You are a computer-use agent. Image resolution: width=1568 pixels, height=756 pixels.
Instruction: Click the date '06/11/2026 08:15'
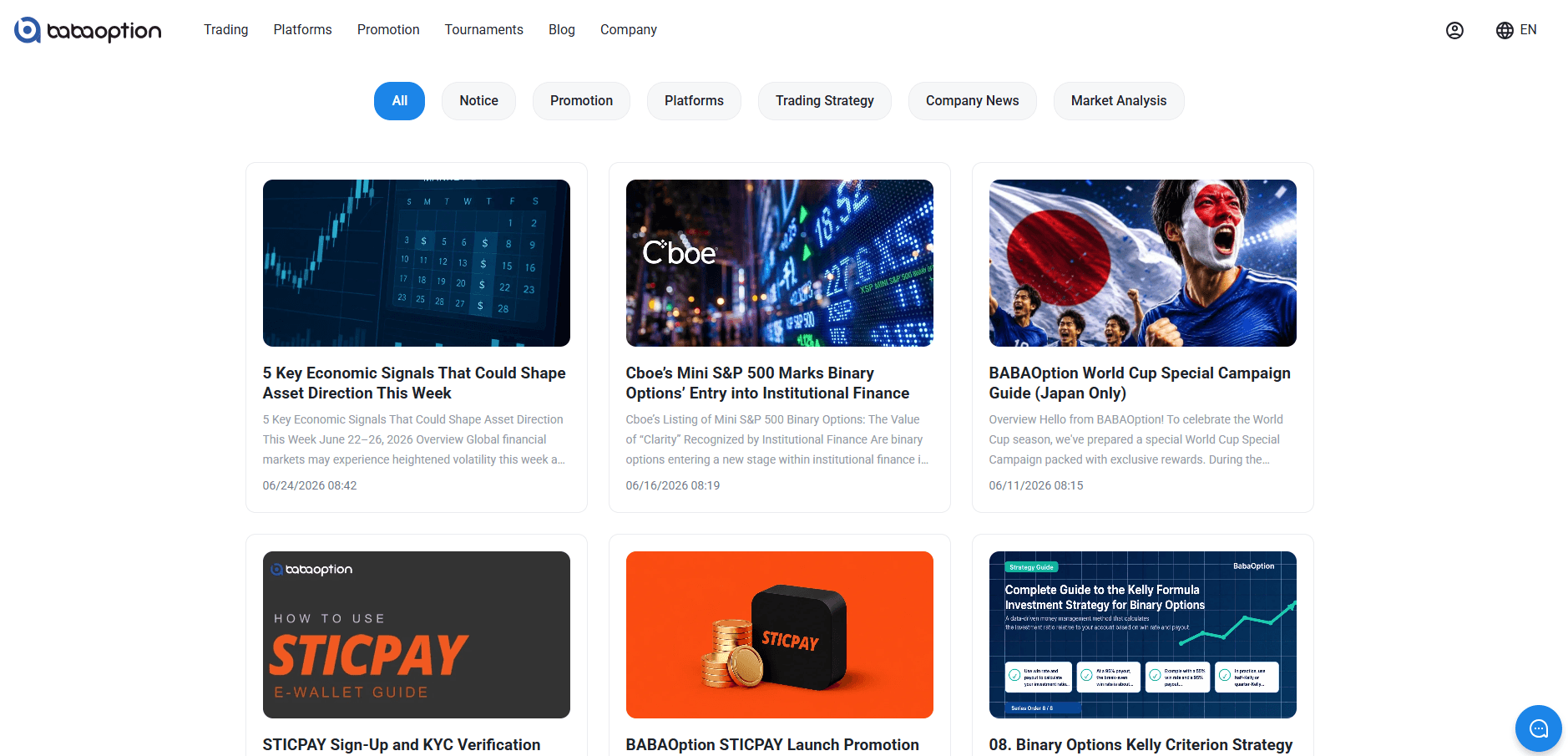click(x=1036, y=485)
